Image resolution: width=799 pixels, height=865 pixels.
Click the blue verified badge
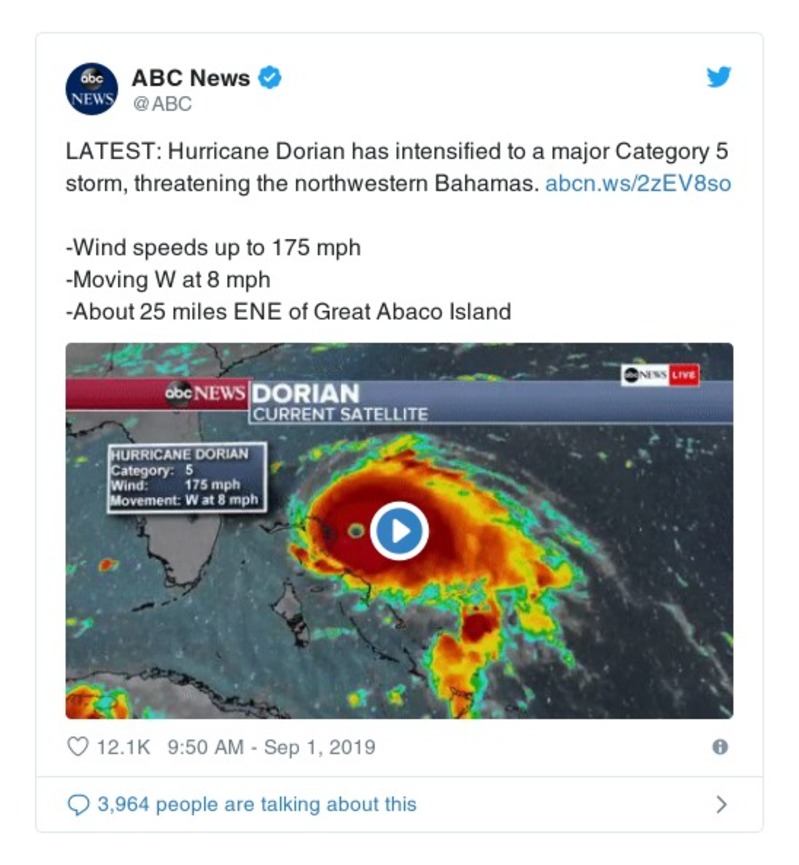coord(270,78)
